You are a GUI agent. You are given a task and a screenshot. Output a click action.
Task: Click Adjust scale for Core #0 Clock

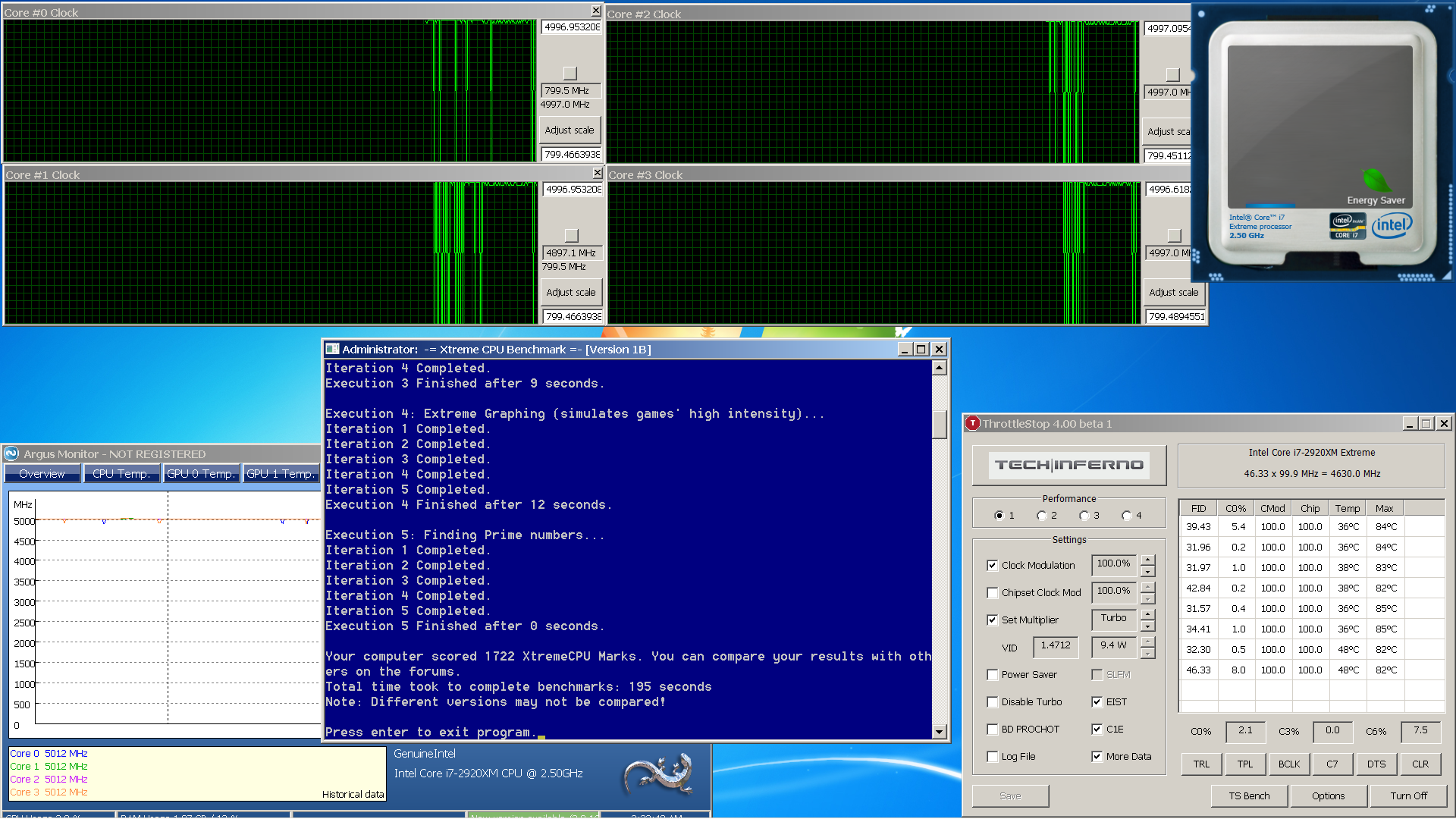click(570, 130)
